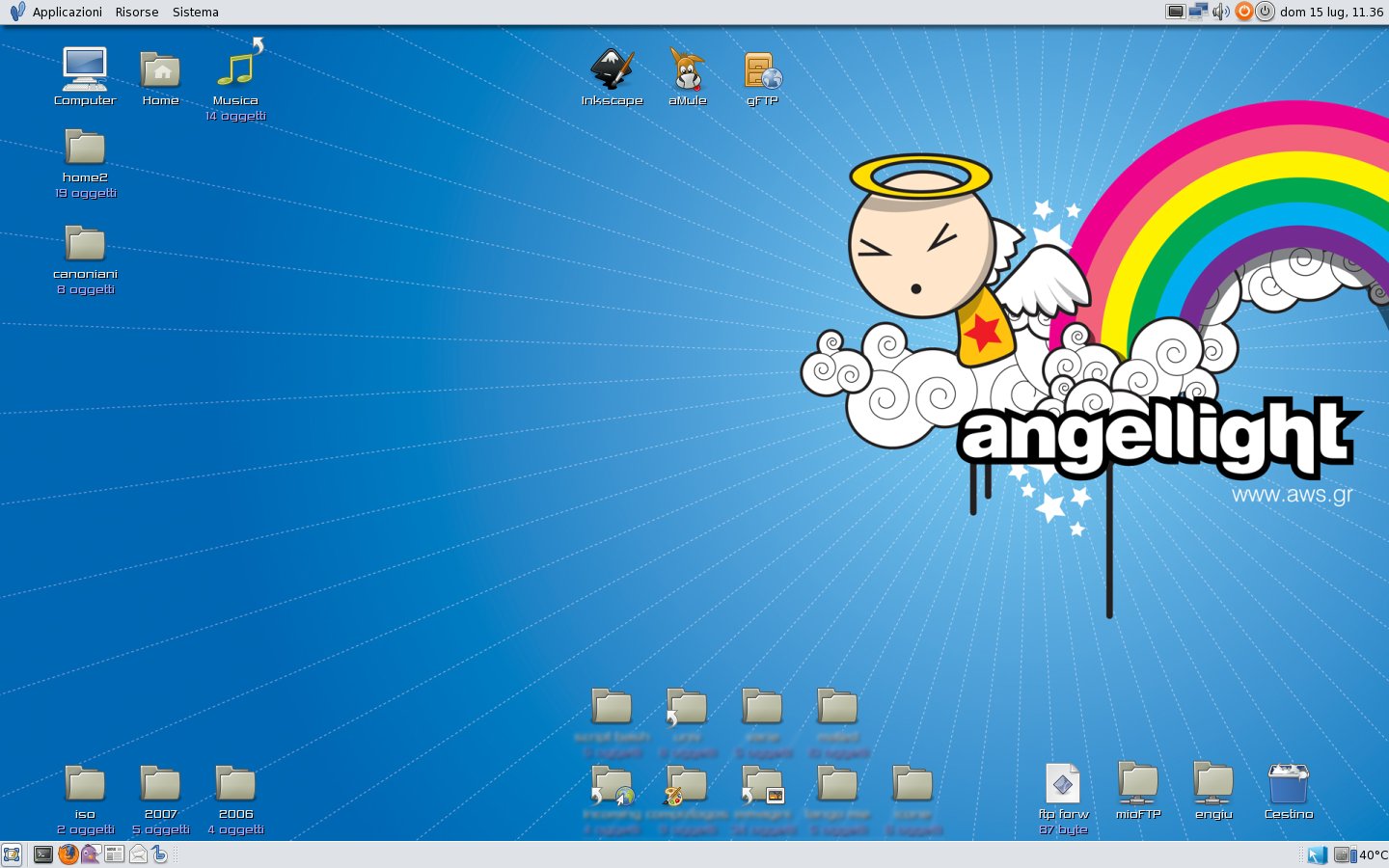Open the mioFTP network folder
Viewport: 1389px width, 868px height.
coord(1138,783)
